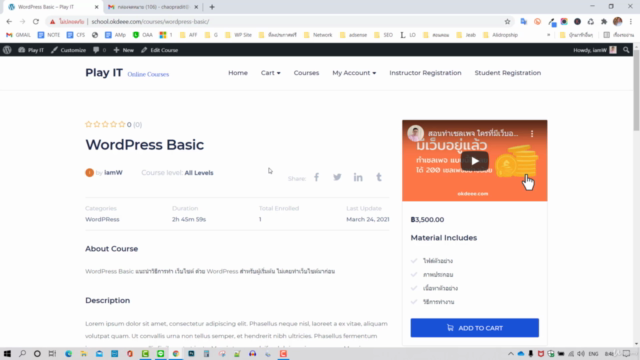Close the WordPress Basic tab
Viewport: 640px width, 360px height.
tap(96, 7)
